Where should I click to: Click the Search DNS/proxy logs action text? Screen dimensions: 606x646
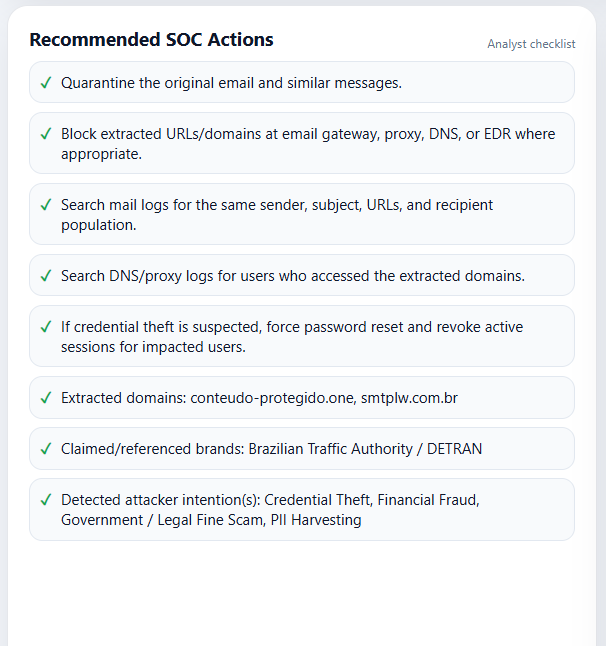click(293, 276)
